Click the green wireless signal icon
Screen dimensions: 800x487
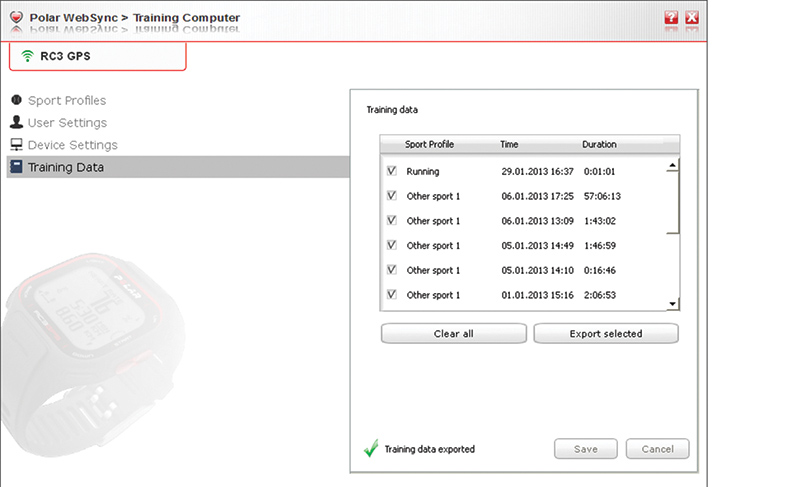click(27, 56)
